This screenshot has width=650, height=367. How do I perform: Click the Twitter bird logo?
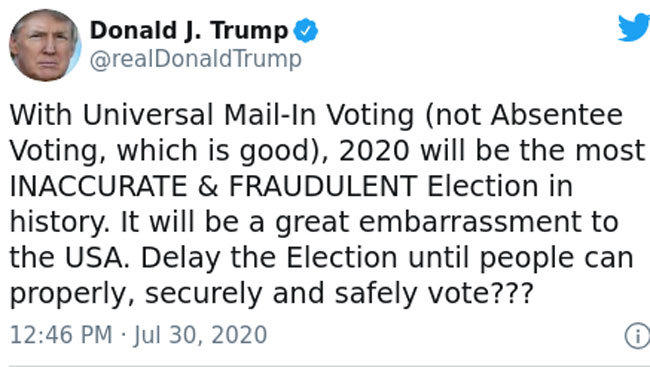pyautogui.click(x=634, y=27)
